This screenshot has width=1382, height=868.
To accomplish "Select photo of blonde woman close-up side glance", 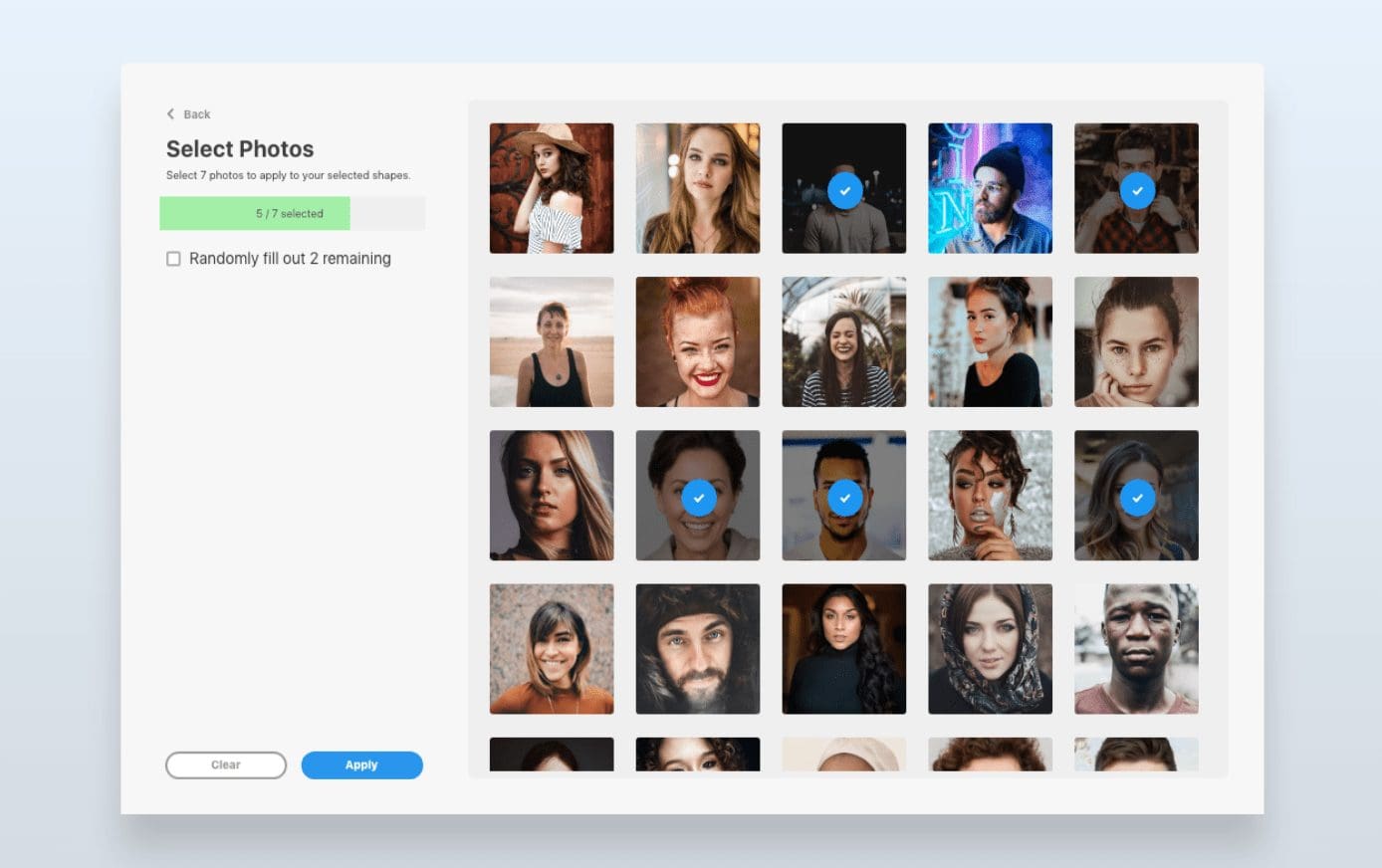I will coord(552,495).
